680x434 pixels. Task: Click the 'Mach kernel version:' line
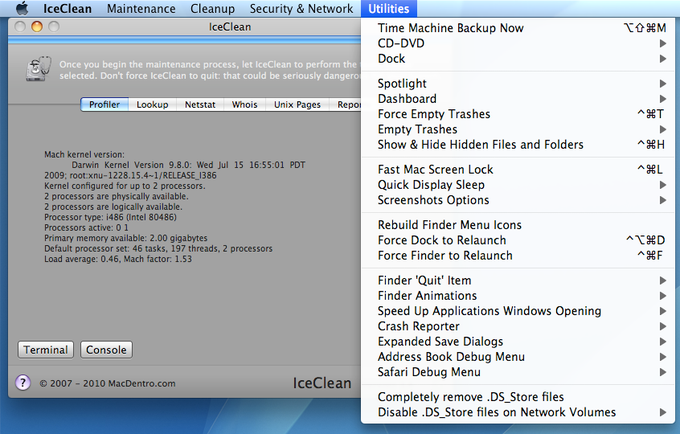(84, 154)
